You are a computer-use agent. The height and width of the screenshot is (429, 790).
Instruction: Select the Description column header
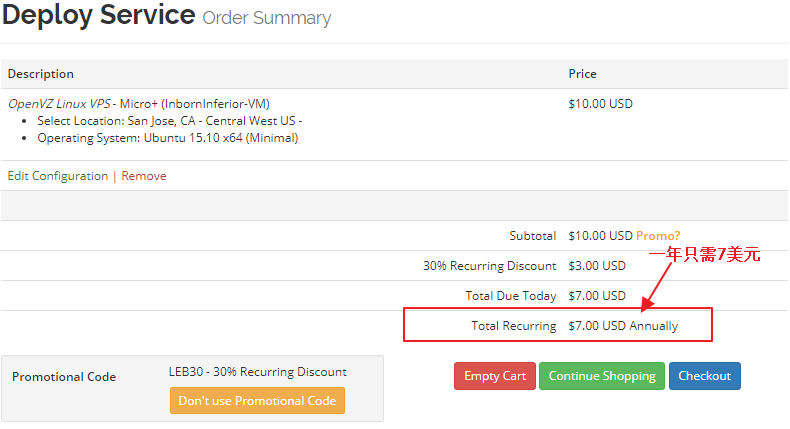tap(41, 74)
